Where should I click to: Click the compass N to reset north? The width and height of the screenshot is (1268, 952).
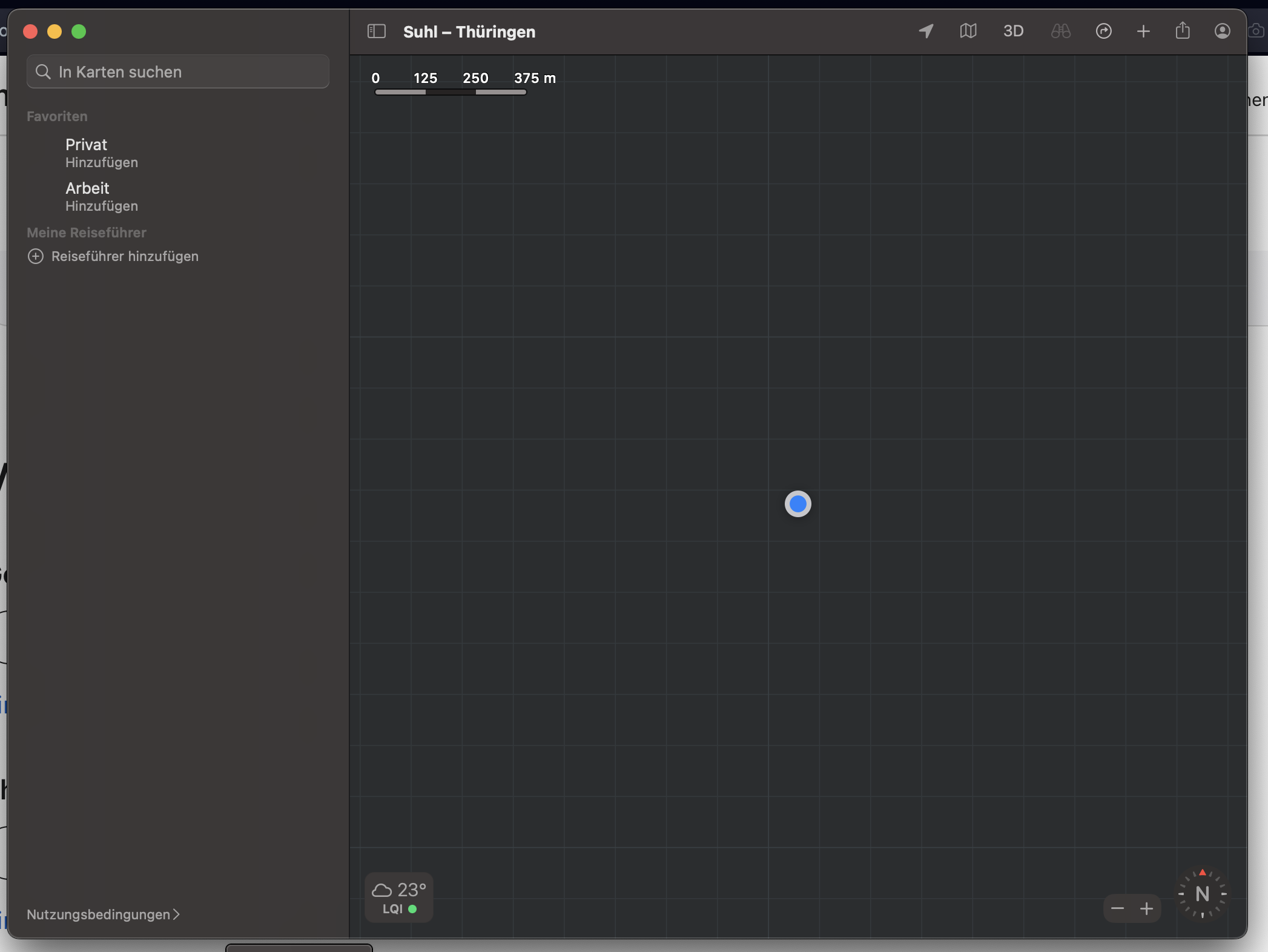click(x=1202, y=894)
